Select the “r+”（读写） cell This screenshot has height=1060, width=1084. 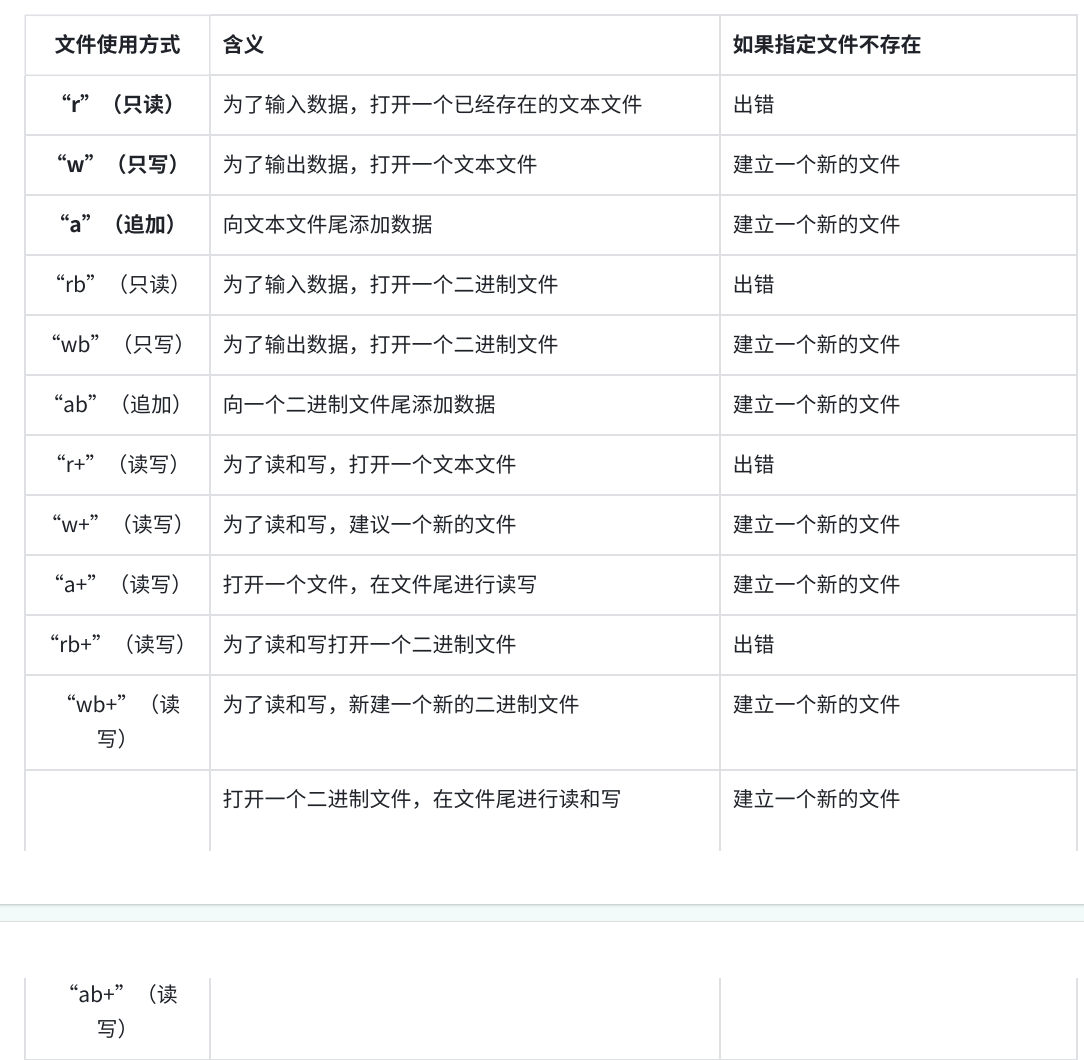click(118, 464)
